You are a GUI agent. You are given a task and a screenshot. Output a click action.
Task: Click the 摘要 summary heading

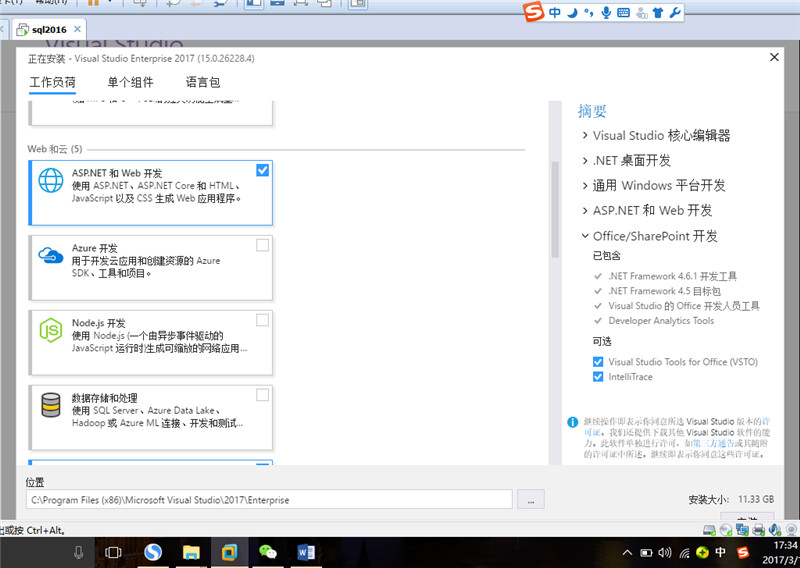point(592,111)
